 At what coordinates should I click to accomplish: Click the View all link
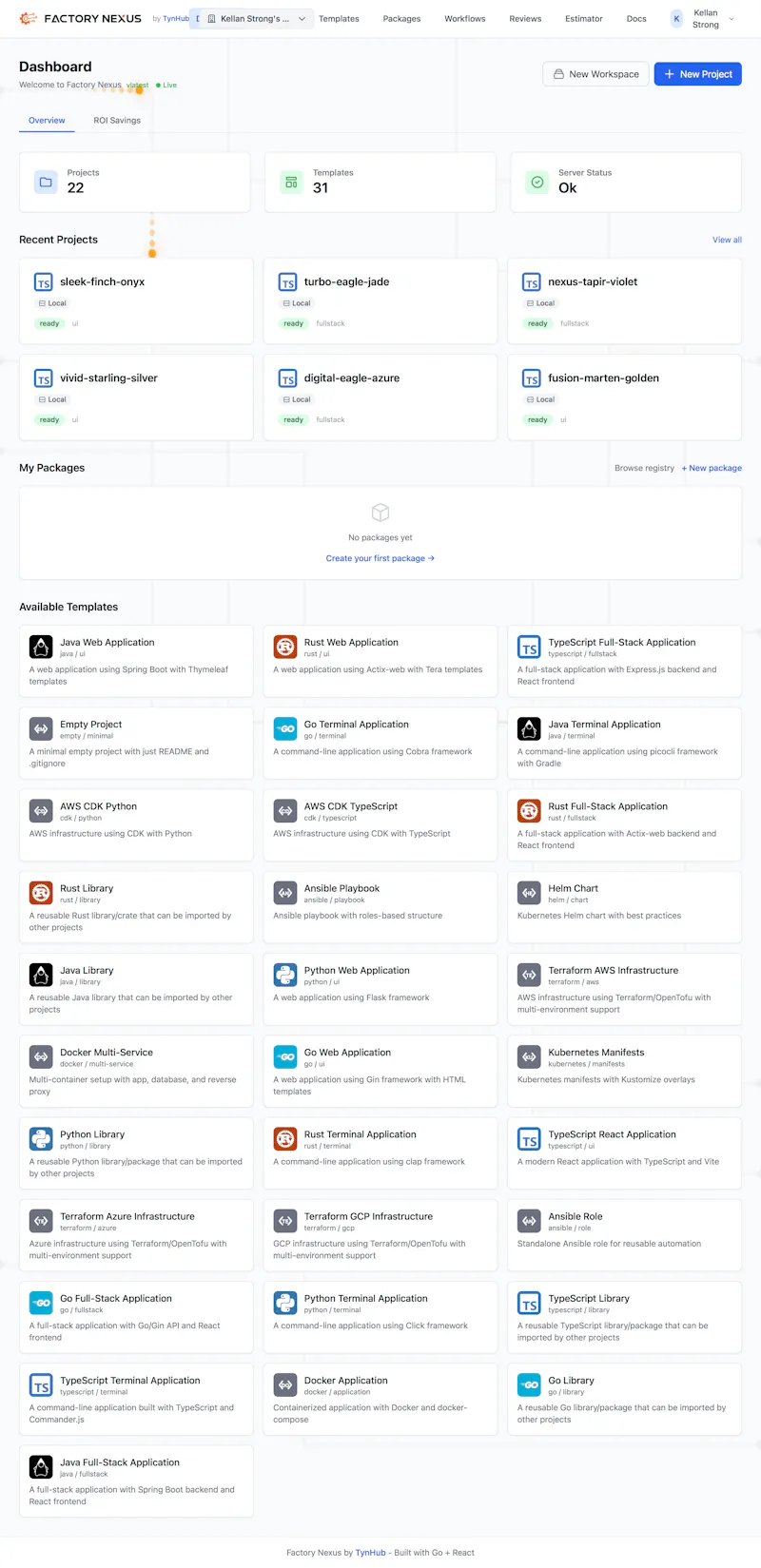tap(727, 240)
